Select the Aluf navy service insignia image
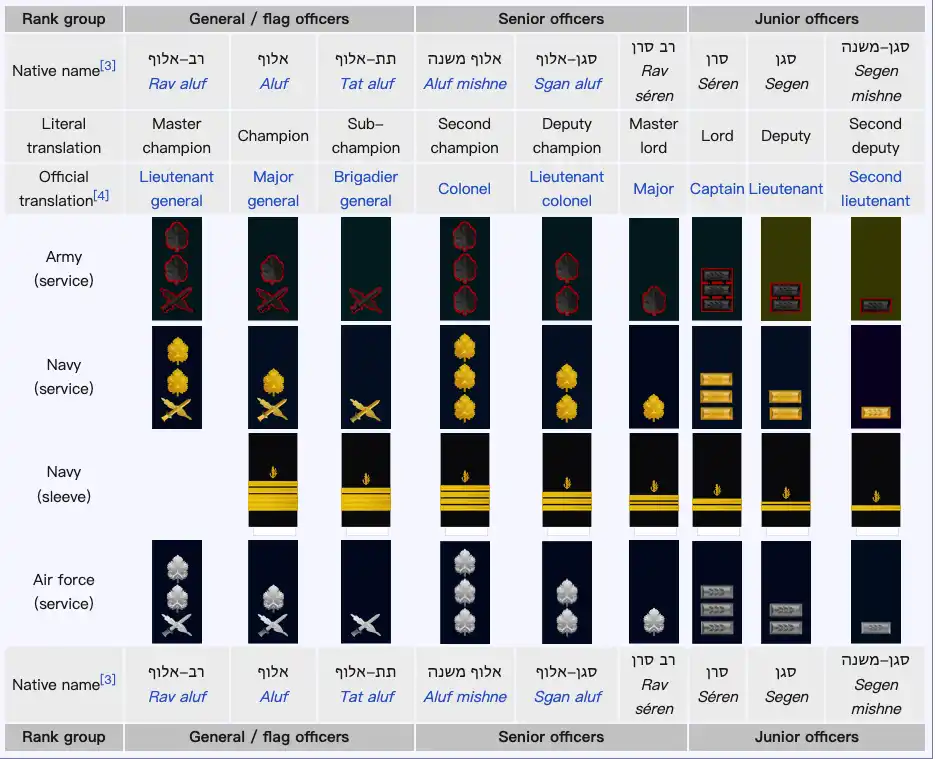The width and height of the screenshot is (935, 759). coord(273,377)
